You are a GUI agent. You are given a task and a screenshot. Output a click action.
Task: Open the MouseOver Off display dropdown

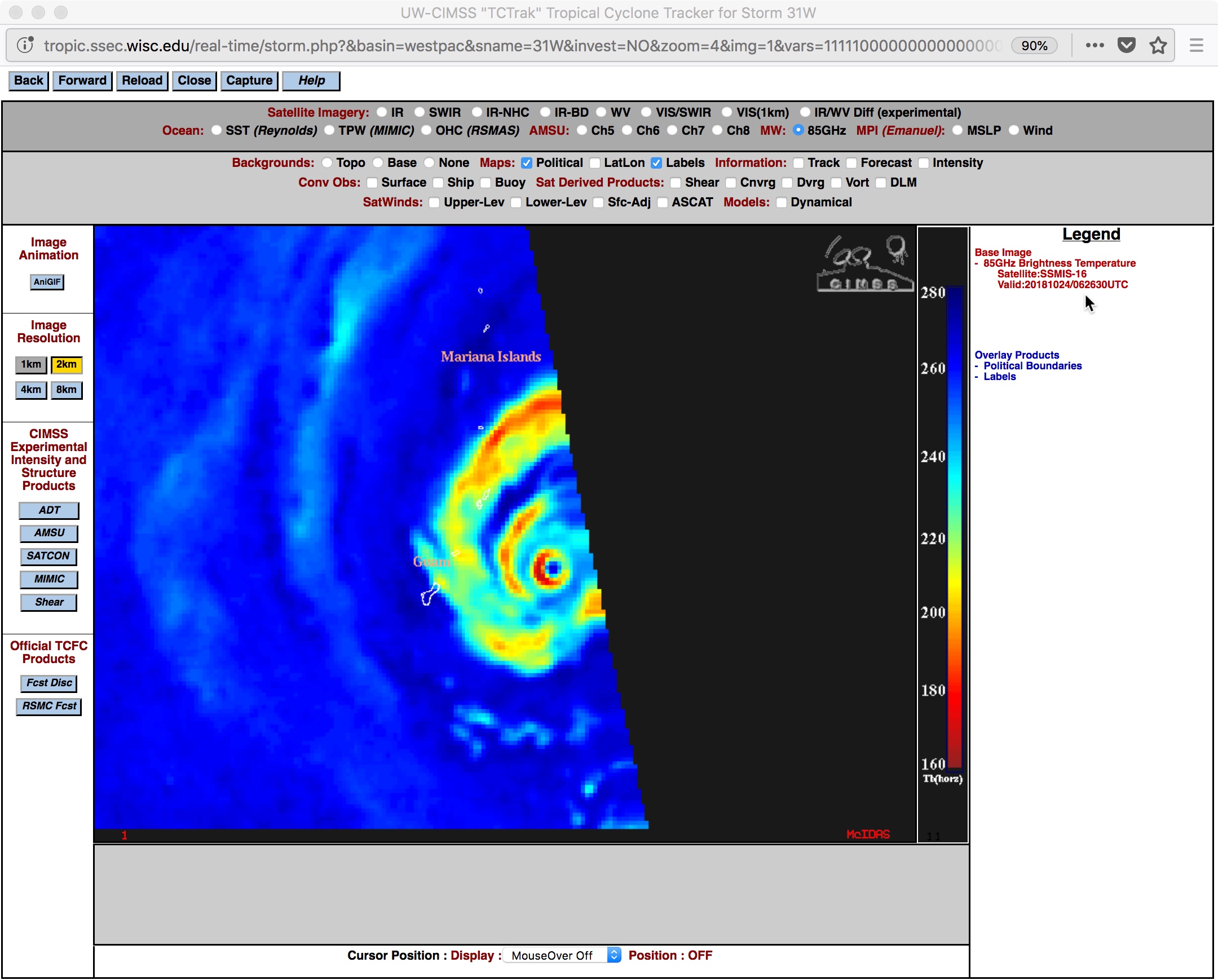(x=562, y=956)
